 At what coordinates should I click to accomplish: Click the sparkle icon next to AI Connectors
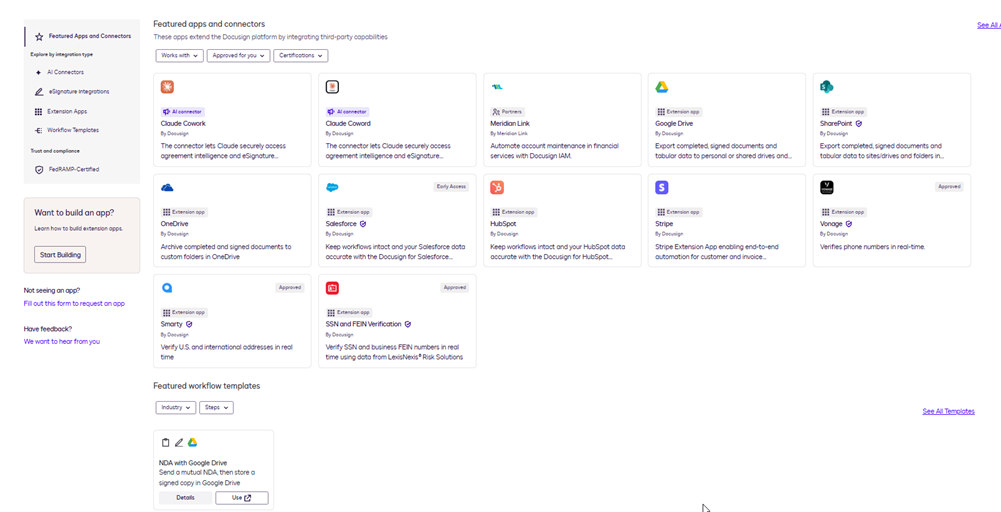tap(39, 73)
